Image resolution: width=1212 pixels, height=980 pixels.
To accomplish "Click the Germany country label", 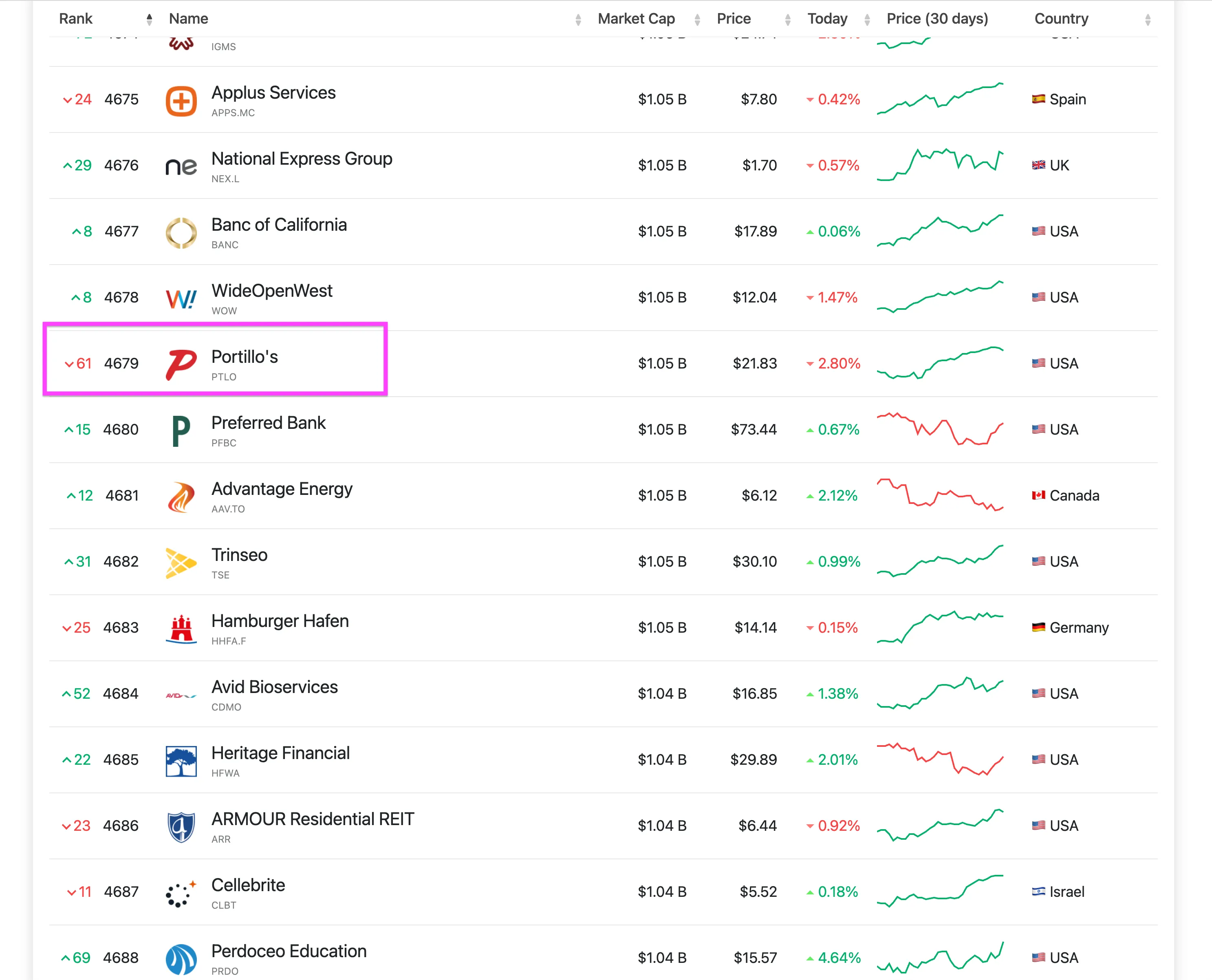I will tap(1079, 628).
